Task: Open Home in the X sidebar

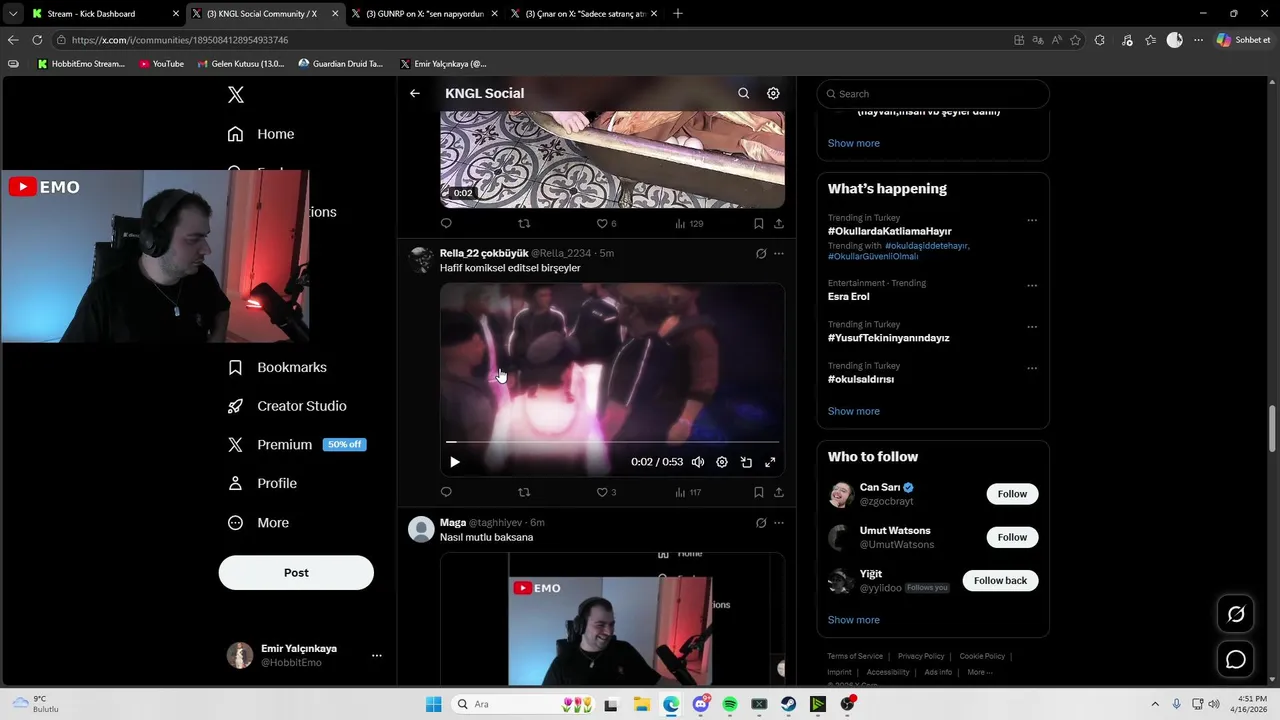Action: (261, 134)
